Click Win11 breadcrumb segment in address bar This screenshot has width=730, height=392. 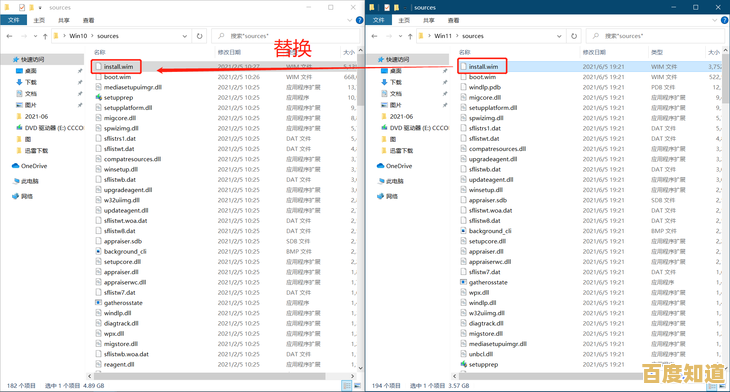tap(443, 36)
